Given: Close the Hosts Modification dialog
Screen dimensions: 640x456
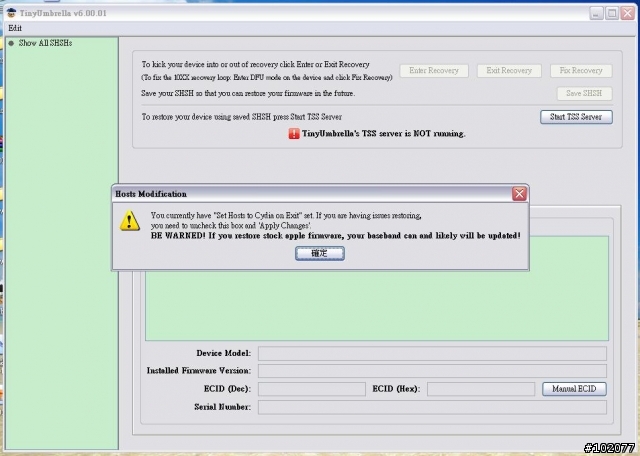Looking at the screenshot, I should (519, 194).
